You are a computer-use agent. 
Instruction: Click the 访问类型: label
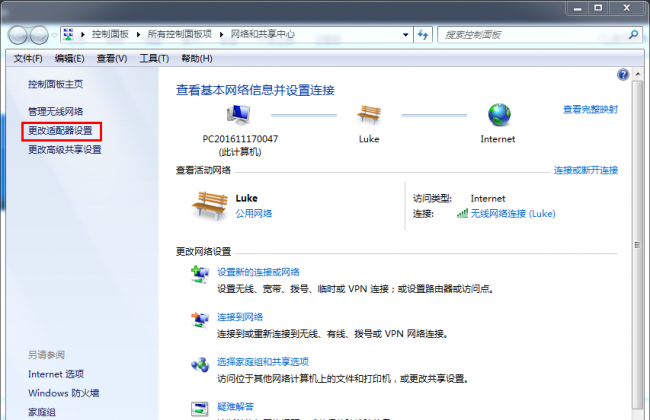432,199
